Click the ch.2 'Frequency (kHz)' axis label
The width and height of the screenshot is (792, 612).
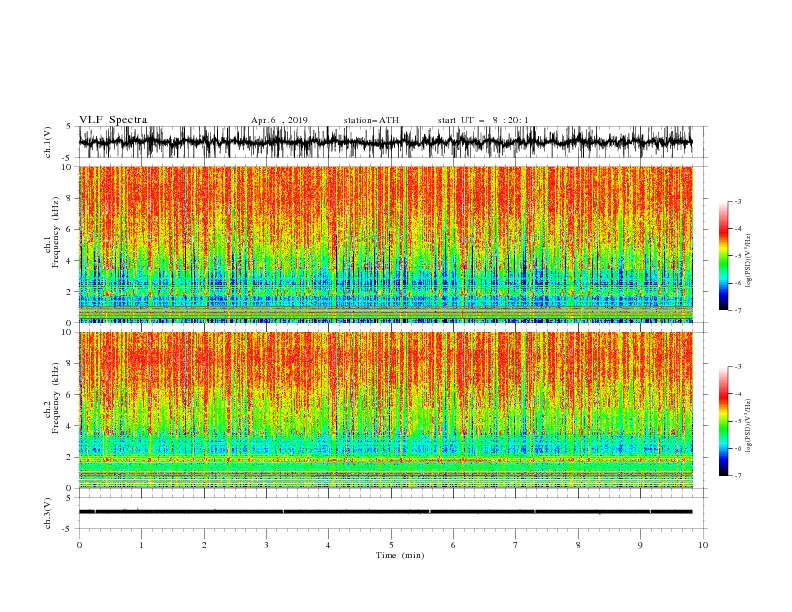[x=56, y=397]
